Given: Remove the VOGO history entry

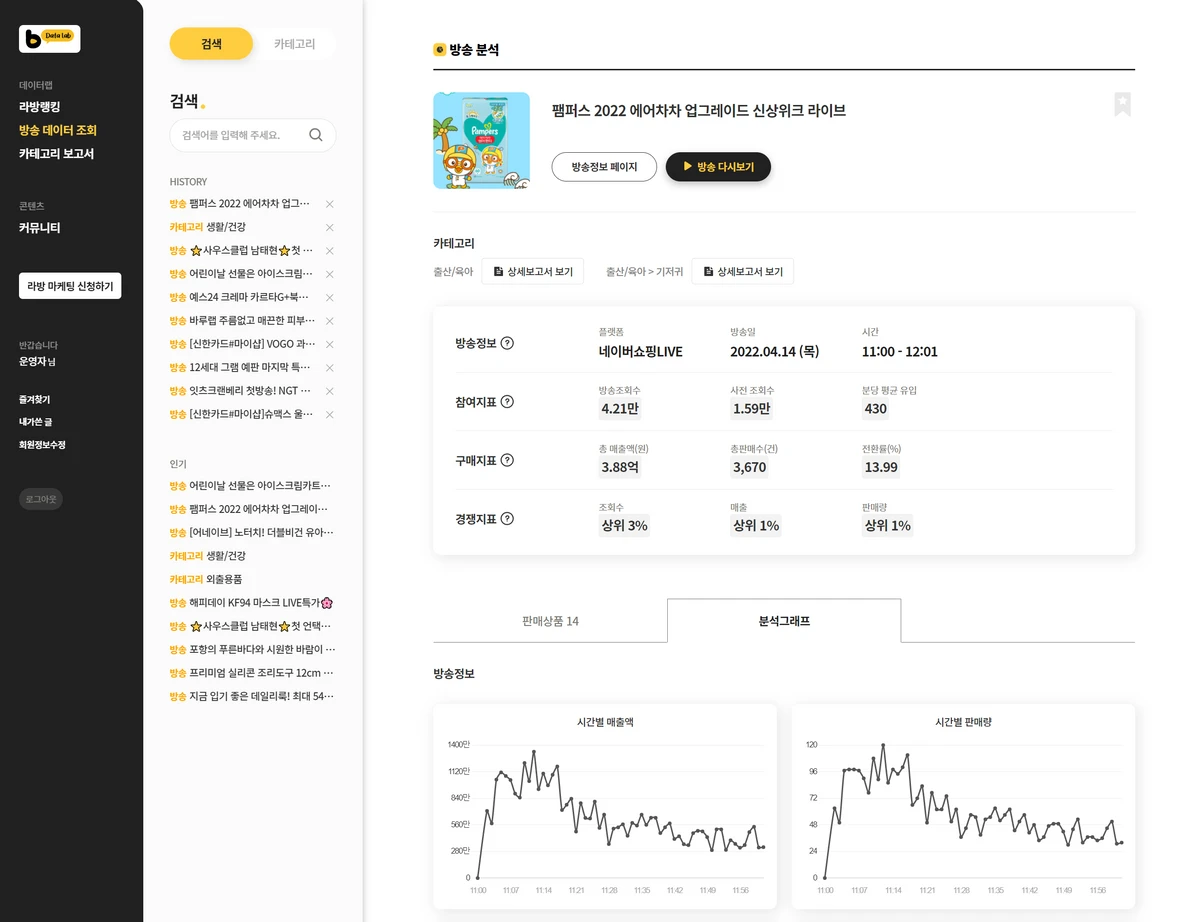Looking at the screenshot, I should 330,344.
